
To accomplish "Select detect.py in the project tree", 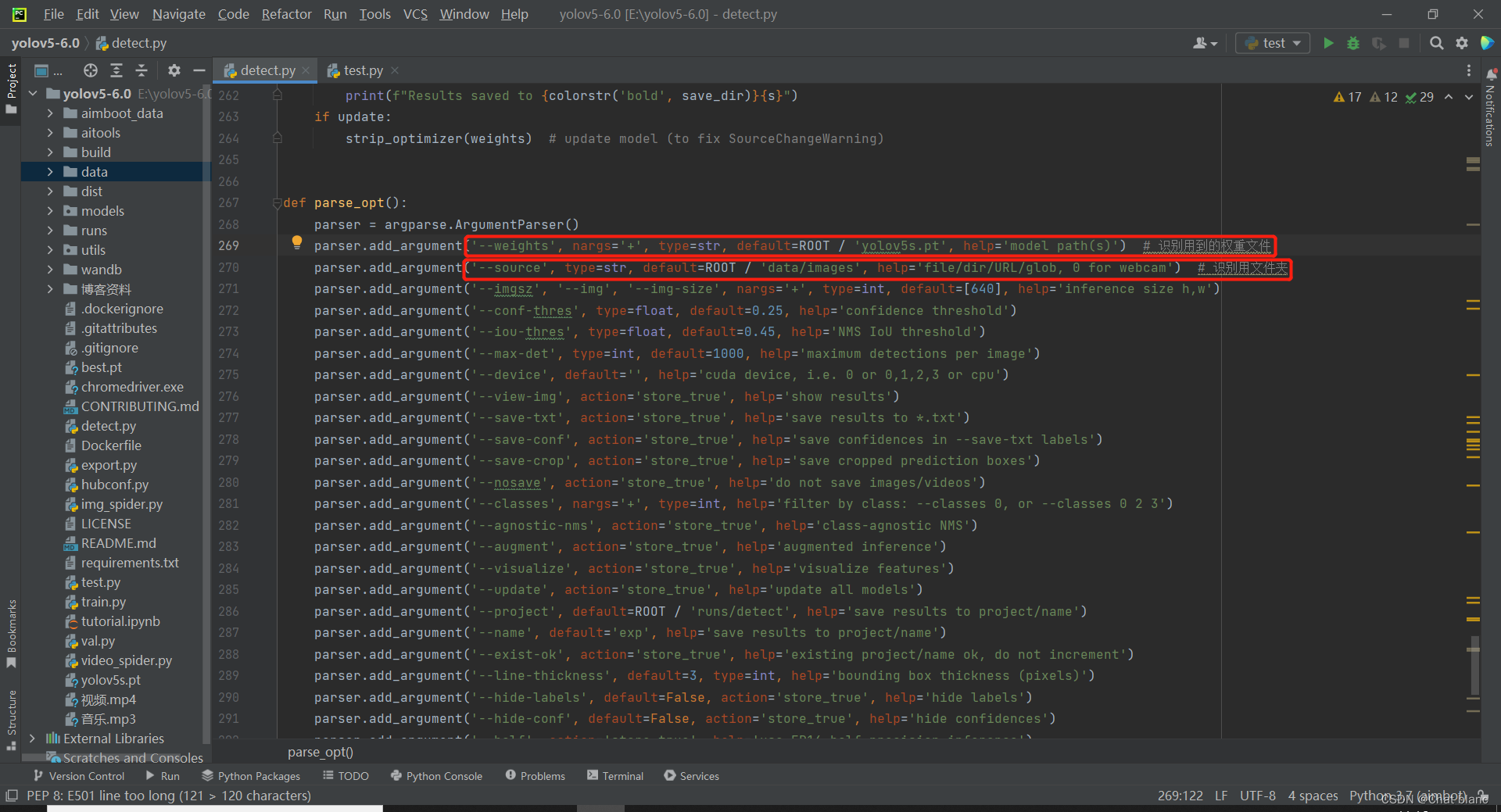I will [108, 426].
